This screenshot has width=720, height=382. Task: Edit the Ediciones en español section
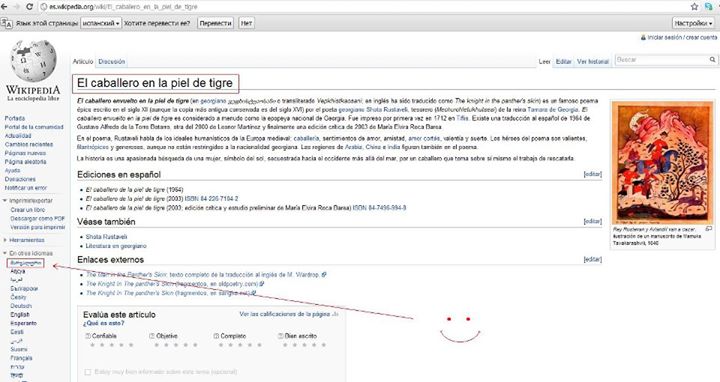point(592,174)
